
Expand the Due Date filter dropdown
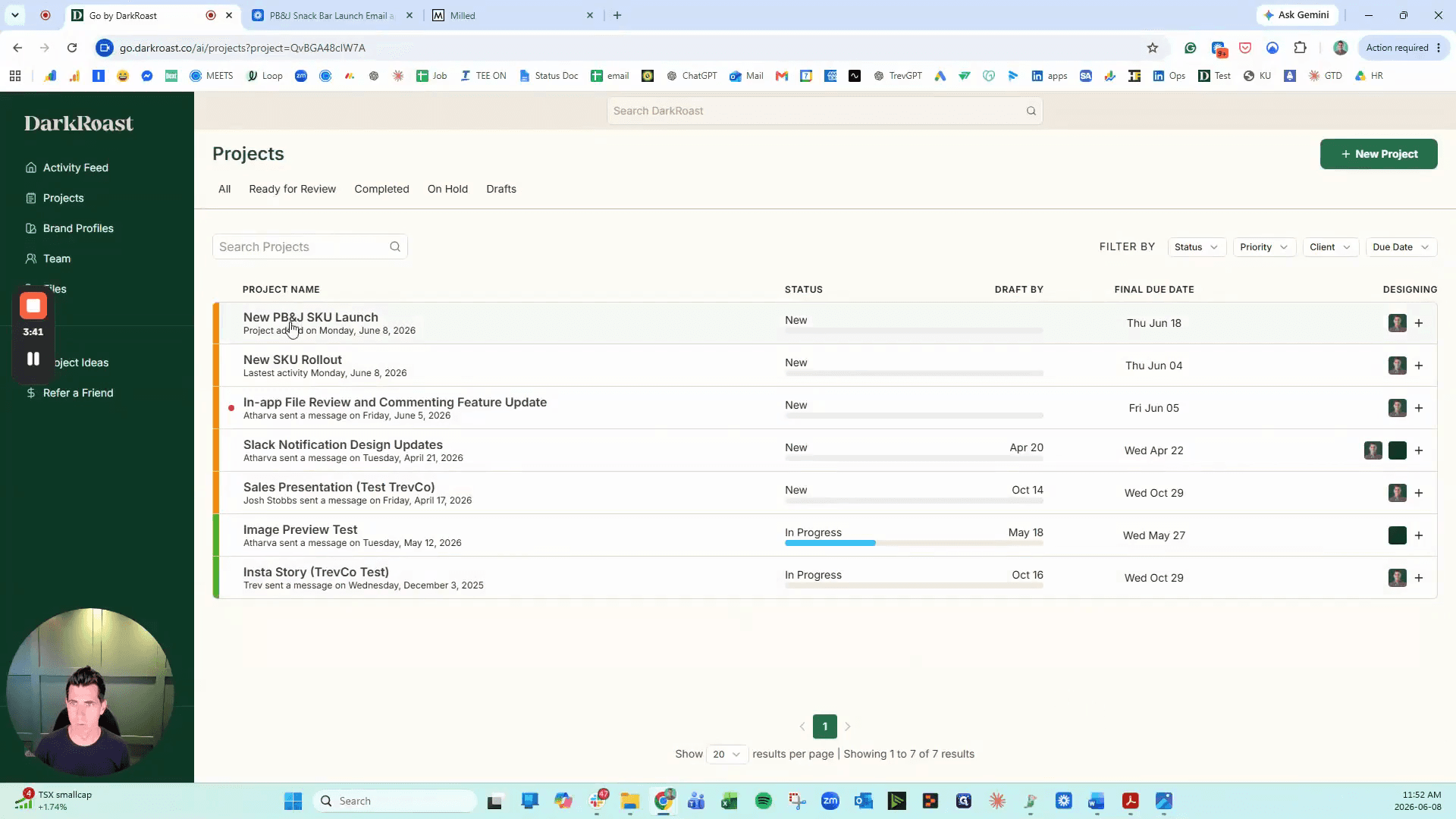(x=1401, y=247)
